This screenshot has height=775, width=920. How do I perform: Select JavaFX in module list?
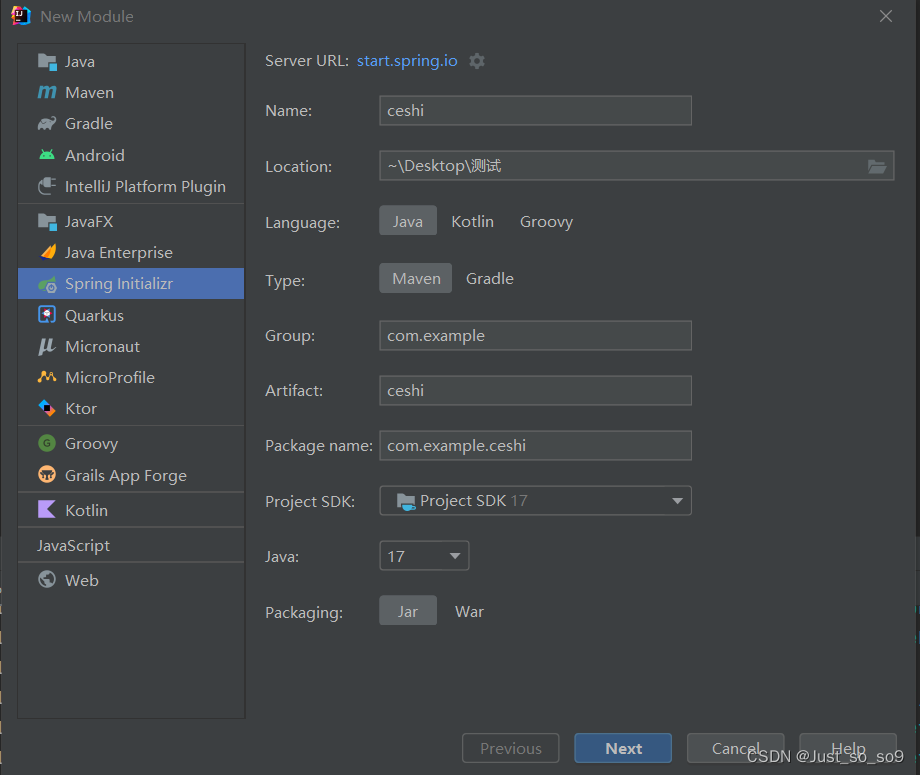131,222
